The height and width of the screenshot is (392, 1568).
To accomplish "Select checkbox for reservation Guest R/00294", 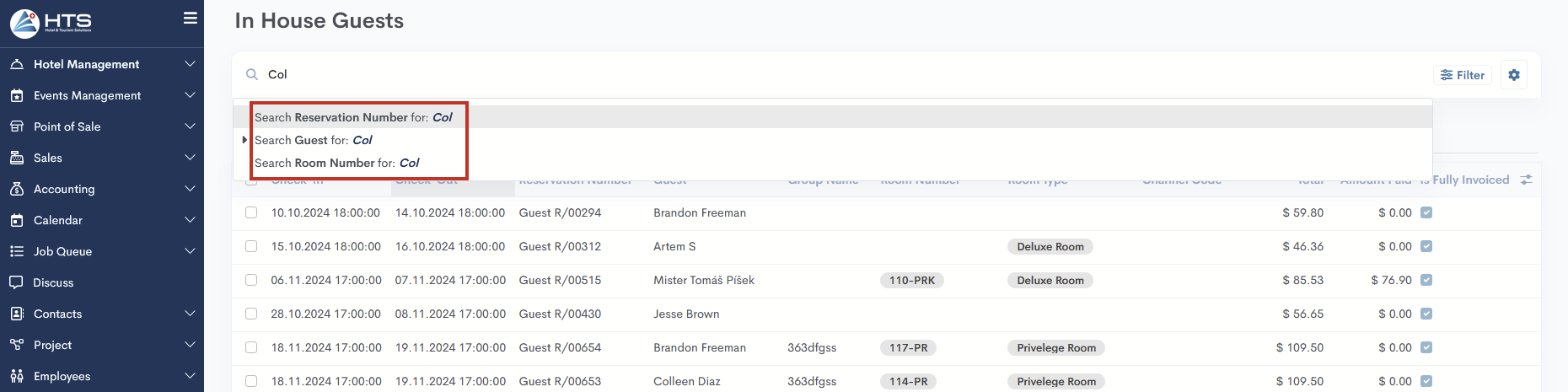I will click(x=251, y=212).
